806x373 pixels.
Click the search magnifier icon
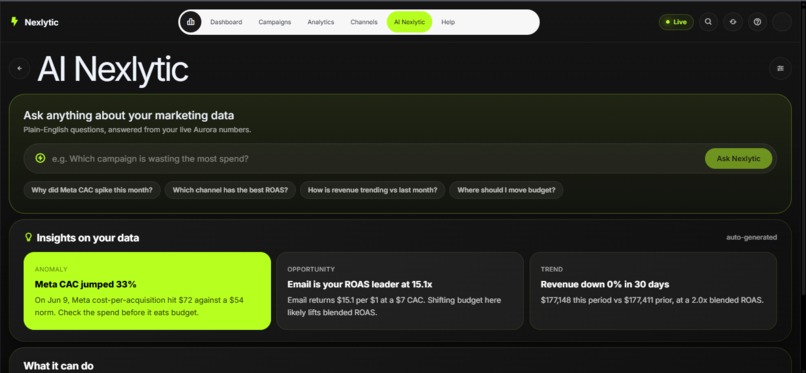708,22
